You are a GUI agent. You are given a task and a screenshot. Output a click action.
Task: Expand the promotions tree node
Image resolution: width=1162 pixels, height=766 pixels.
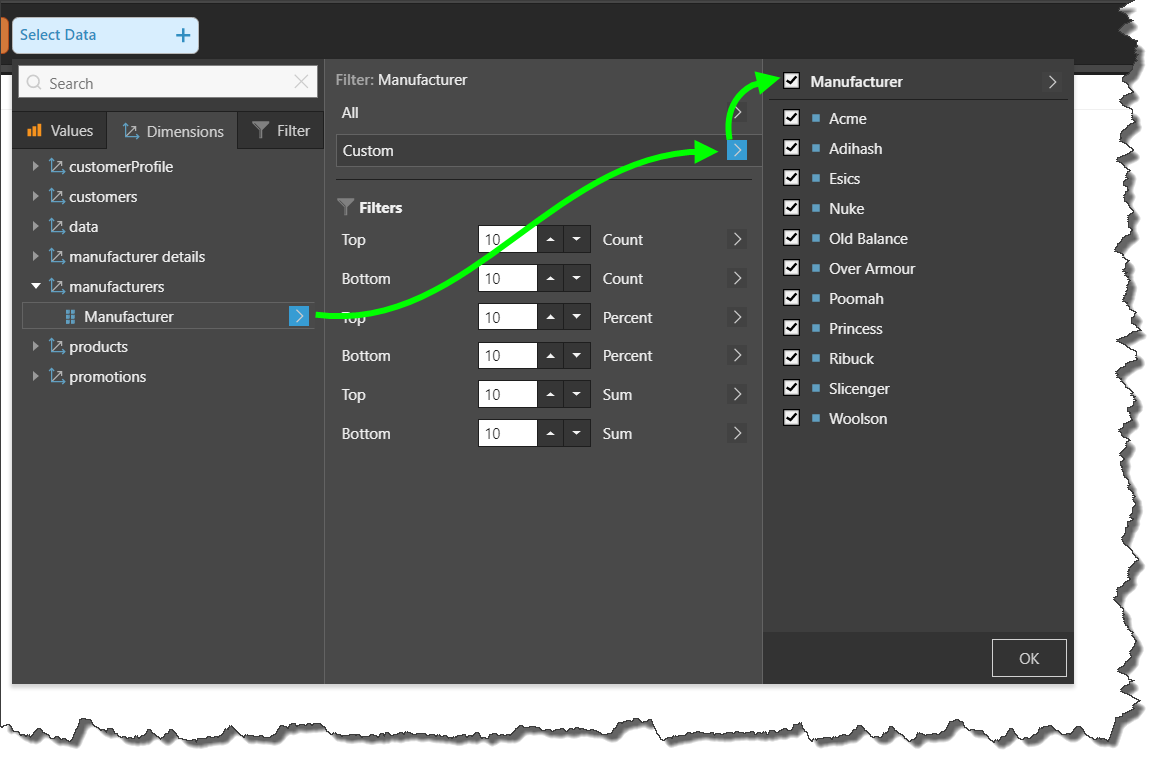36,376
